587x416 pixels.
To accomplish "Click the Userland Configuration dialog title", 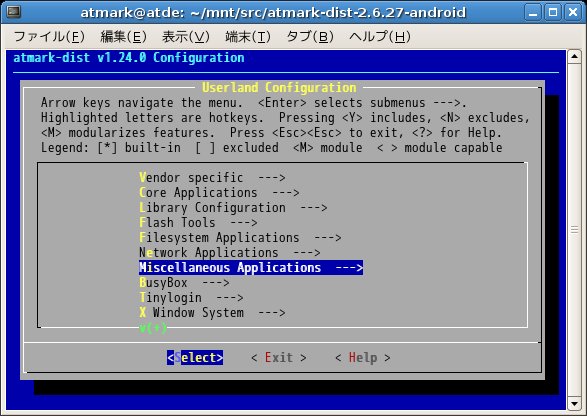I will click(x=279, y=88).
